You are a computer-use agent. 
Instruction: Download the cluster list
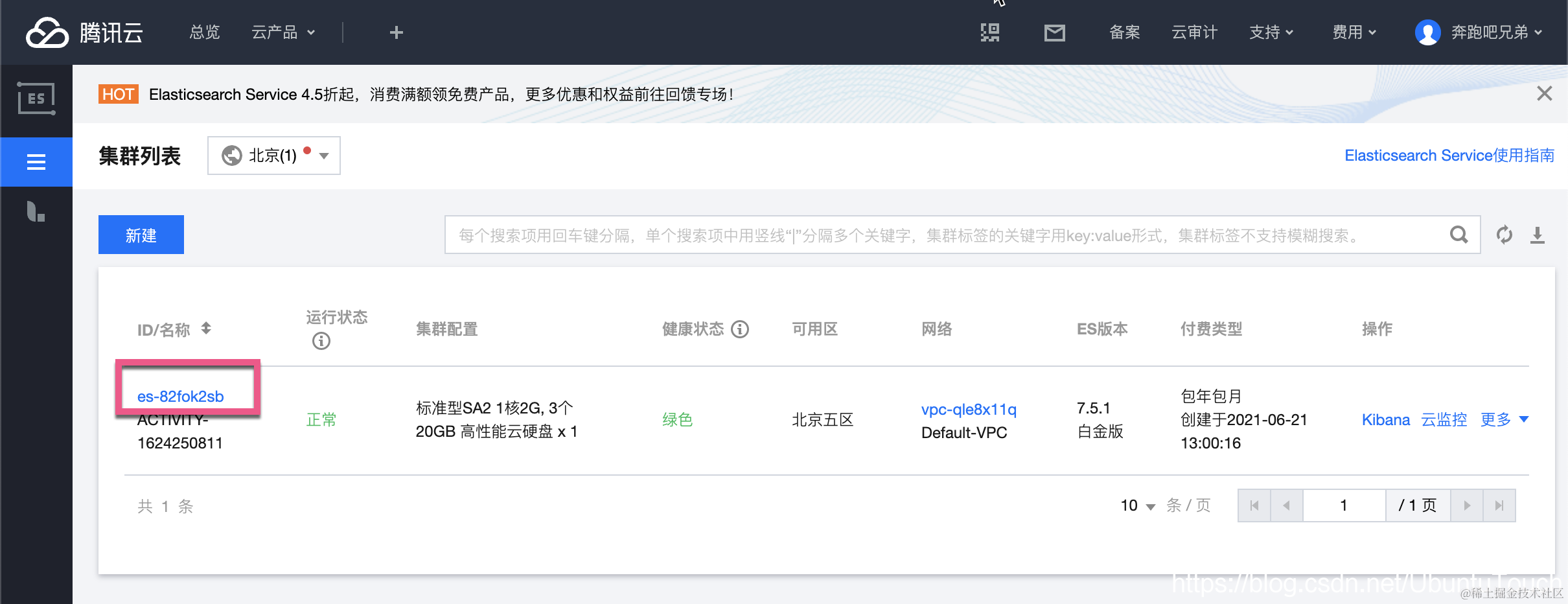pyautogui.click(x=1538, y=235)
